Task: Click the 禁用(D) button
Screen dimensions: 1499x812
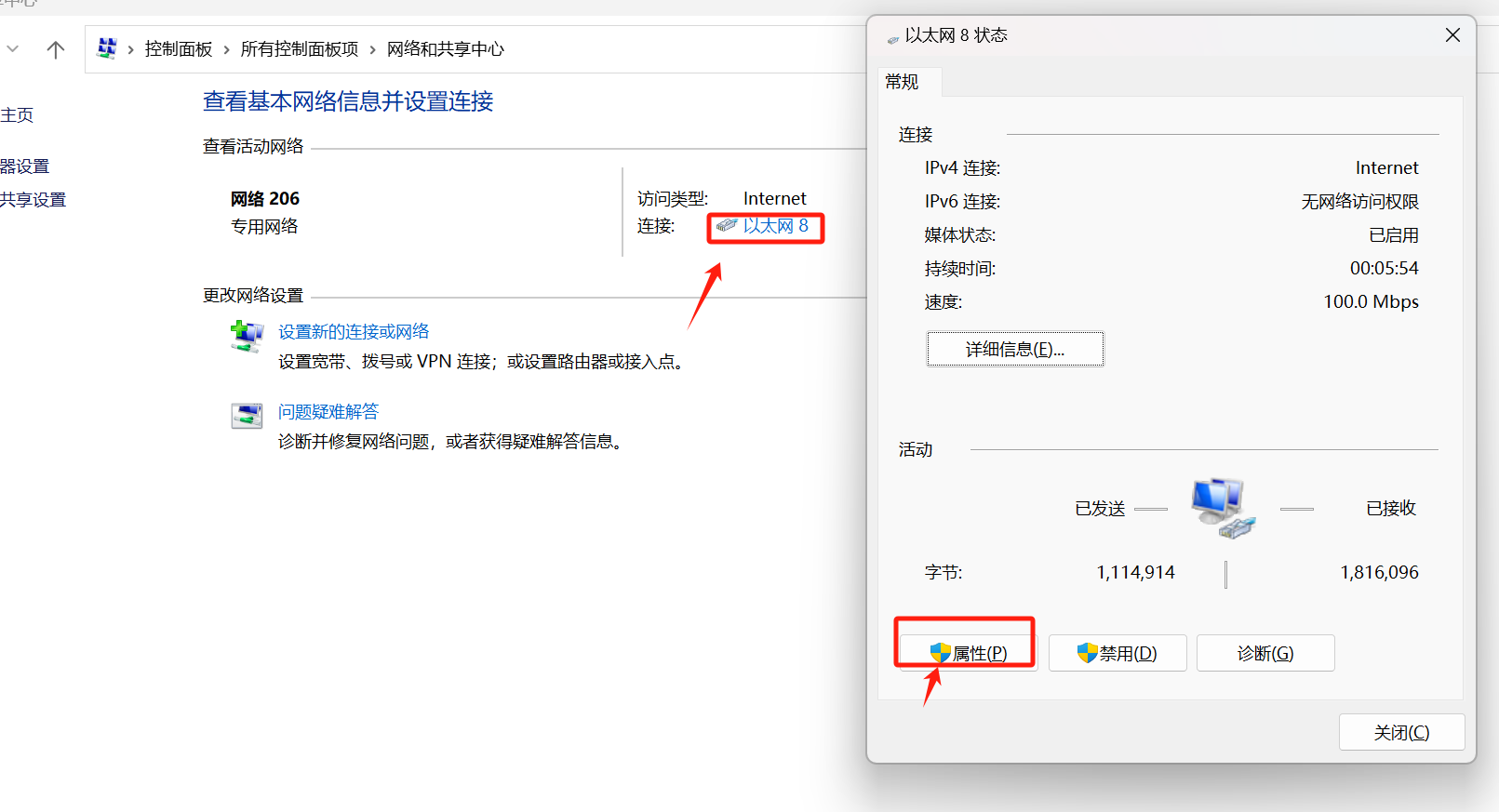Action: tap(1117, 653)
